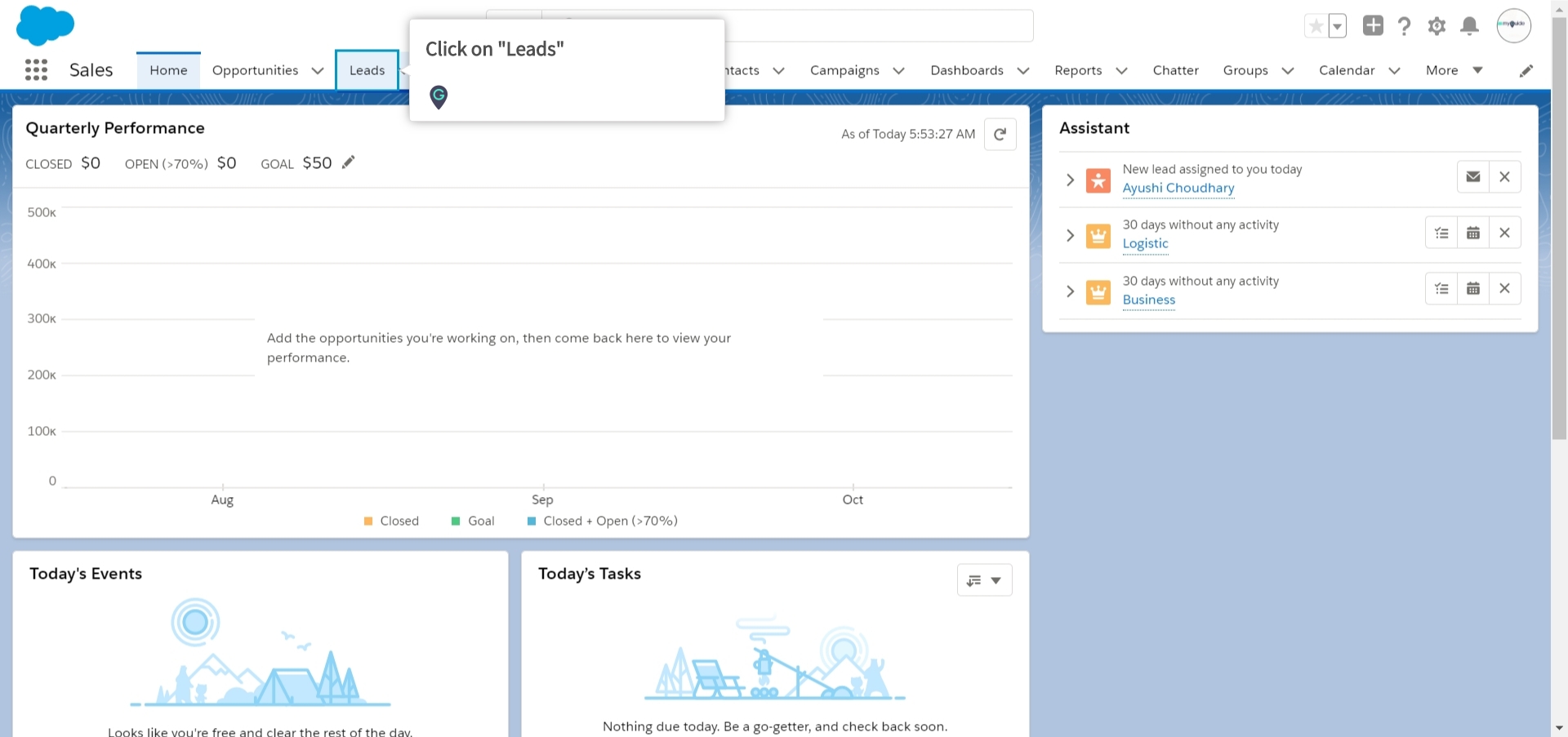Open the Business opportunity link
Viewport: 1568px width, 737px height.
coord(1148,300)
